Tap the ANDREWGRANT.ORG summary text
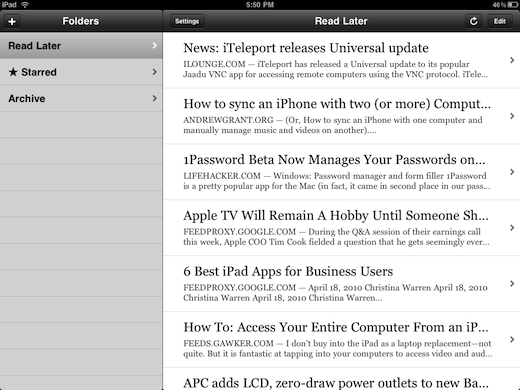This screenshot has height=390, width=520. click(x=333, y=125)
